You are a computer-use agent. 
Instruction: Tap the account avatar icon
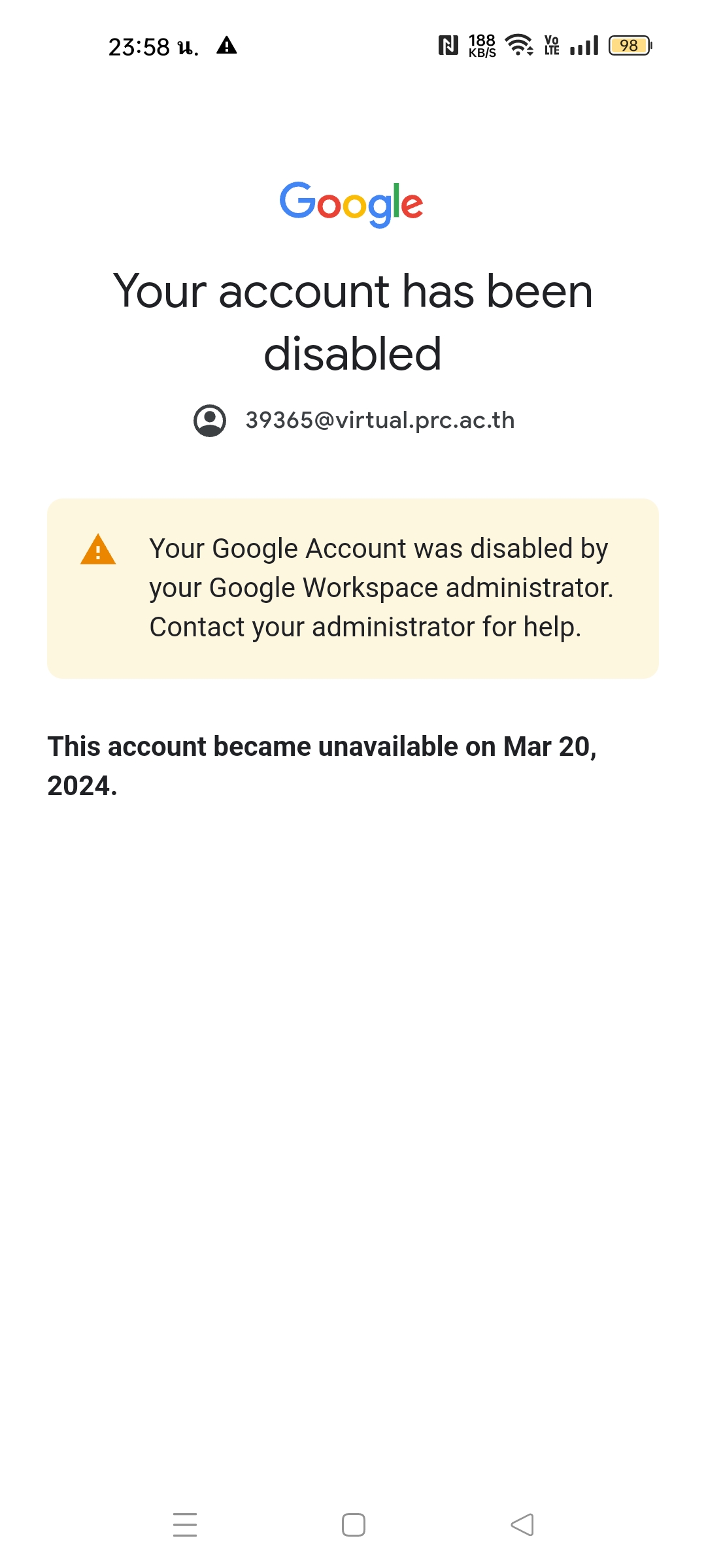(210, 421)
